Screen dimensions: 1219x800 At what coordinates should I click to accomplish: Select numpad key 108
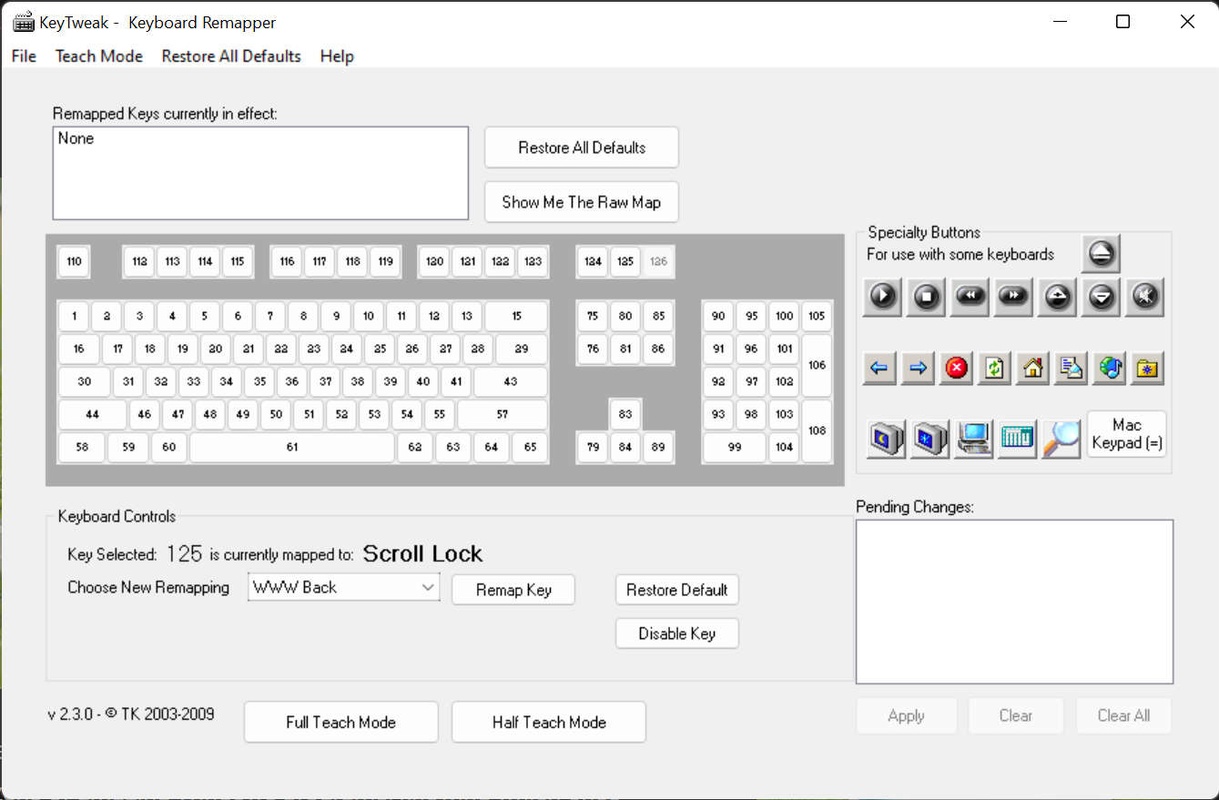(817, 431)
